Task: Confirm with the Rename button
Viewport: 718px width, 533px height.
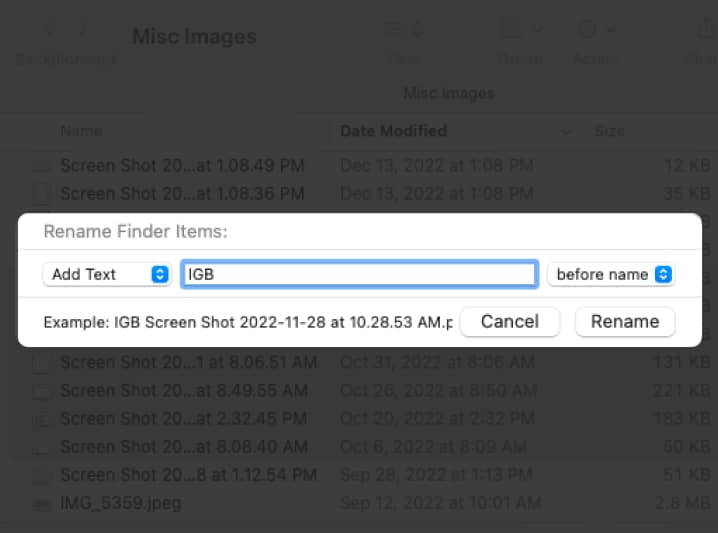Action: pos(624,321)
